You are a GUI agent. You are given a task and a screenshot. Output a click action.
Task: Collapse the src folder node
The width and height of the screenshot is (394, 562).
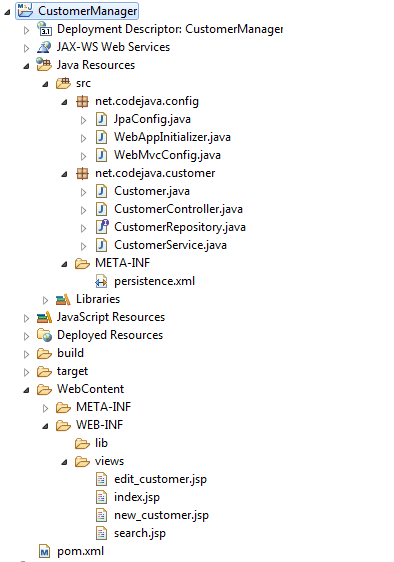pyautogui.click(x=45, y=85)
